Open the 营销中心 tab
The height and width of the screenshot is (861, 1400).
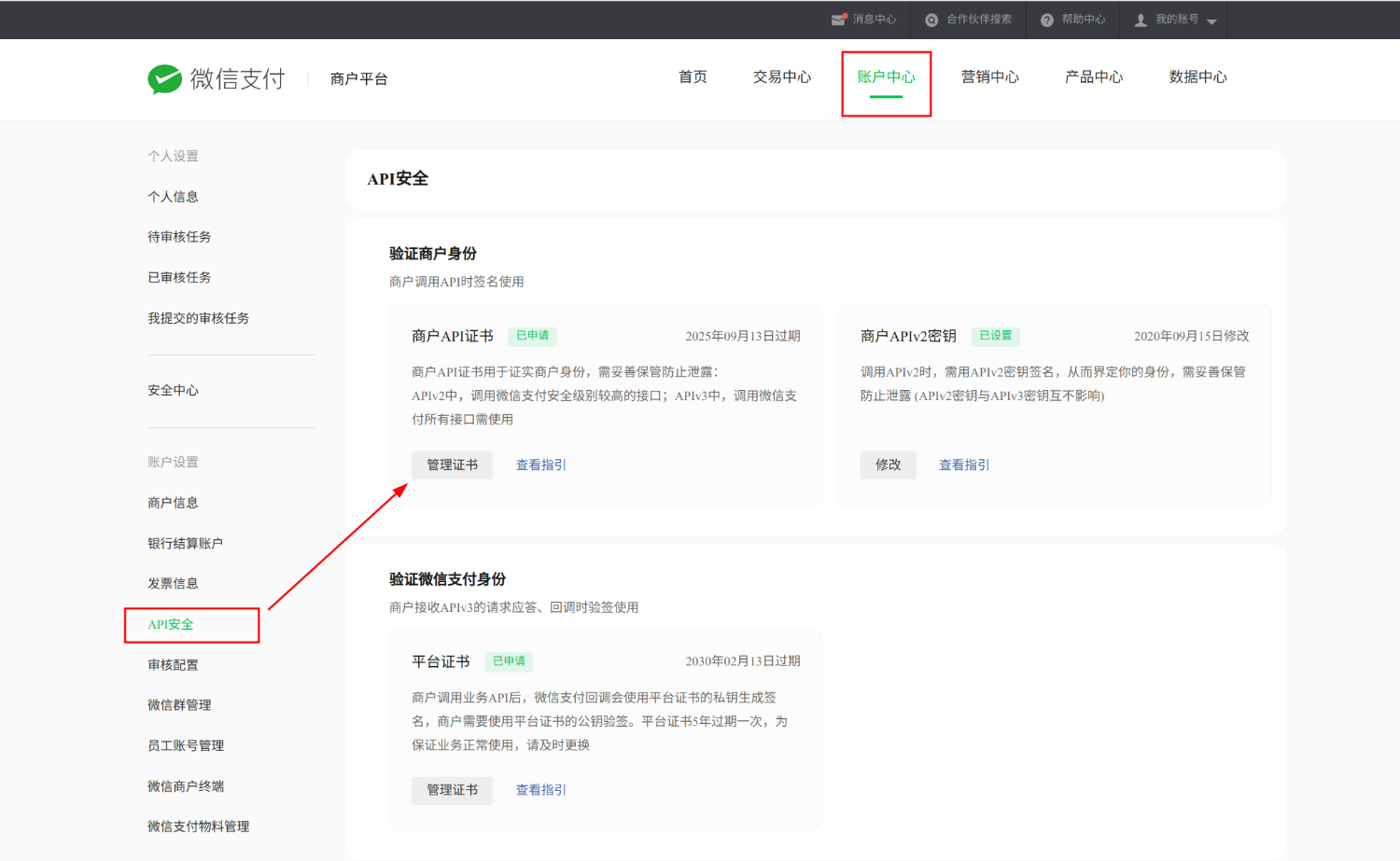(990, 77)
